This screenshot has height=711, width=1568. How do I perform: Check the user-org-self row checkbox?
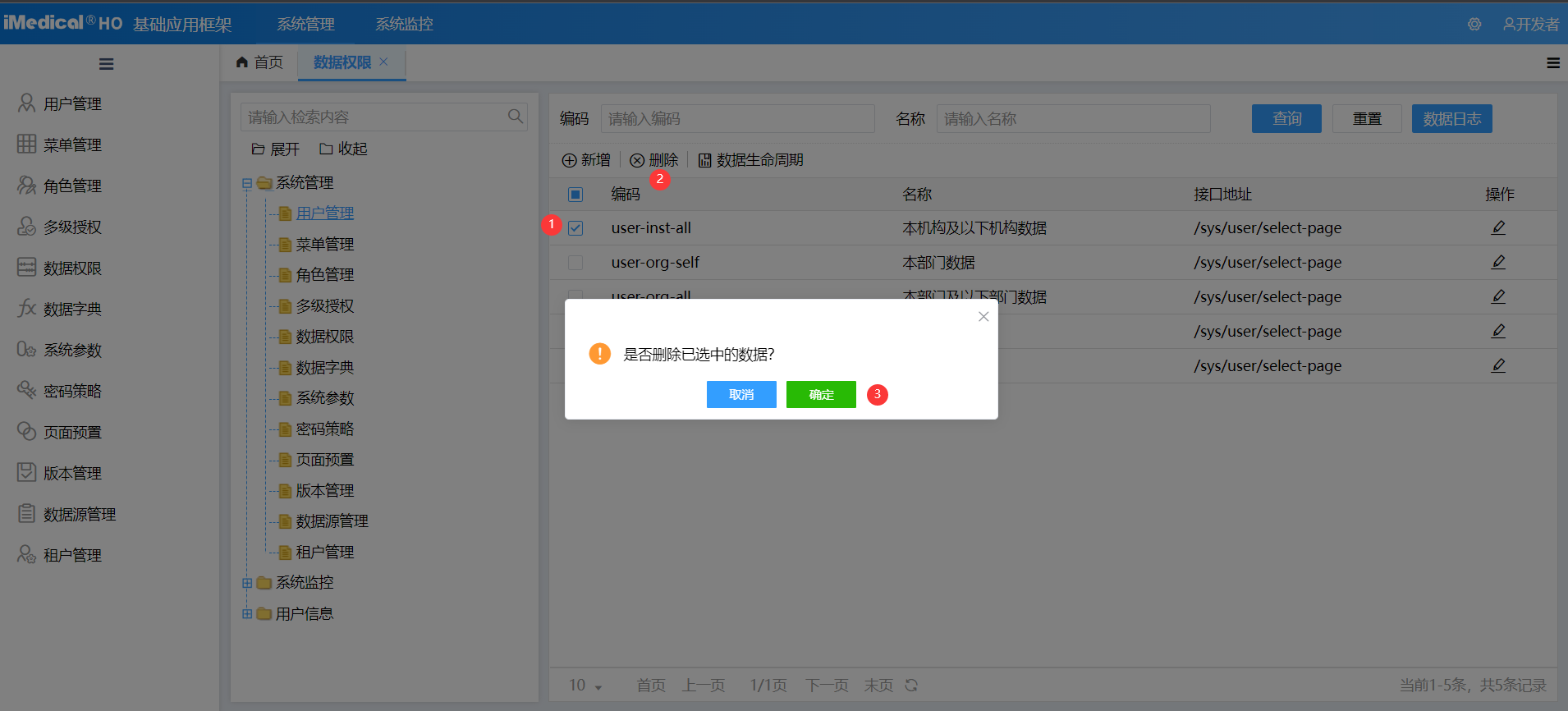[575, 263]
